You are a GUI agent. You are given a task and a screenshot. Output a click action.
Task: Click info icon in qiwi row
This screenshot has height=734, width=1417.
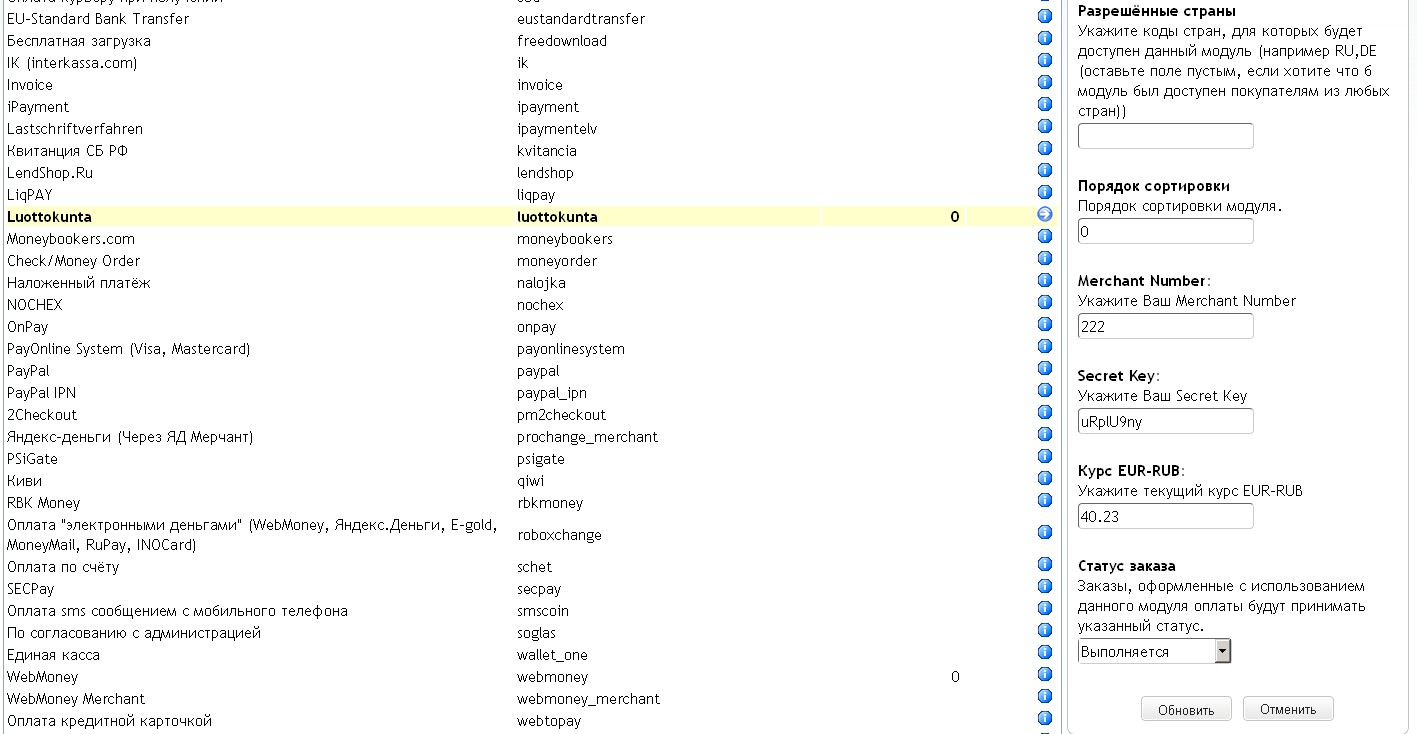click(x=1045, y=478)
